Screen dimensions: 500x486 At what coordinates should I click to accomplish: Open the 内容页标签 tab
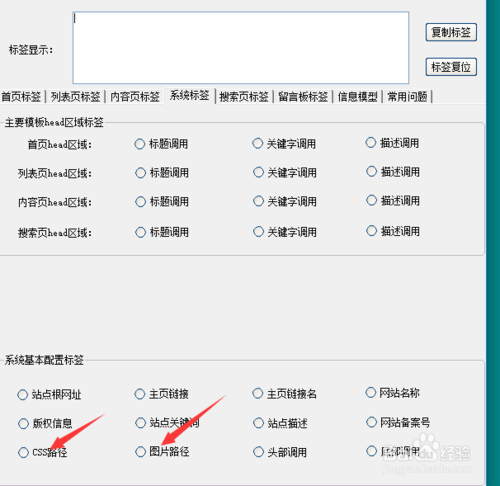tap(135, 97)
